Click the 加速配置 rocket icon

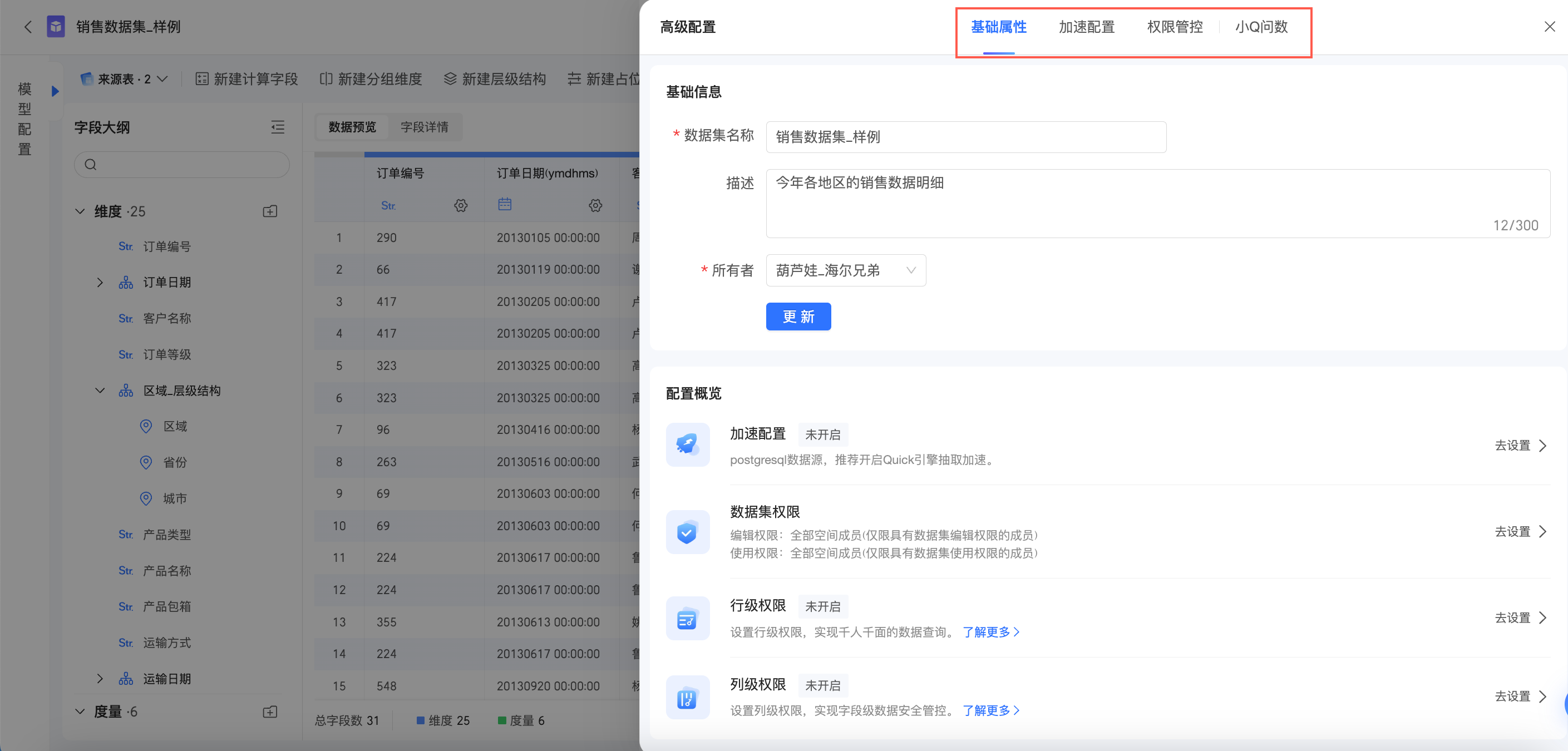(687, 445)
